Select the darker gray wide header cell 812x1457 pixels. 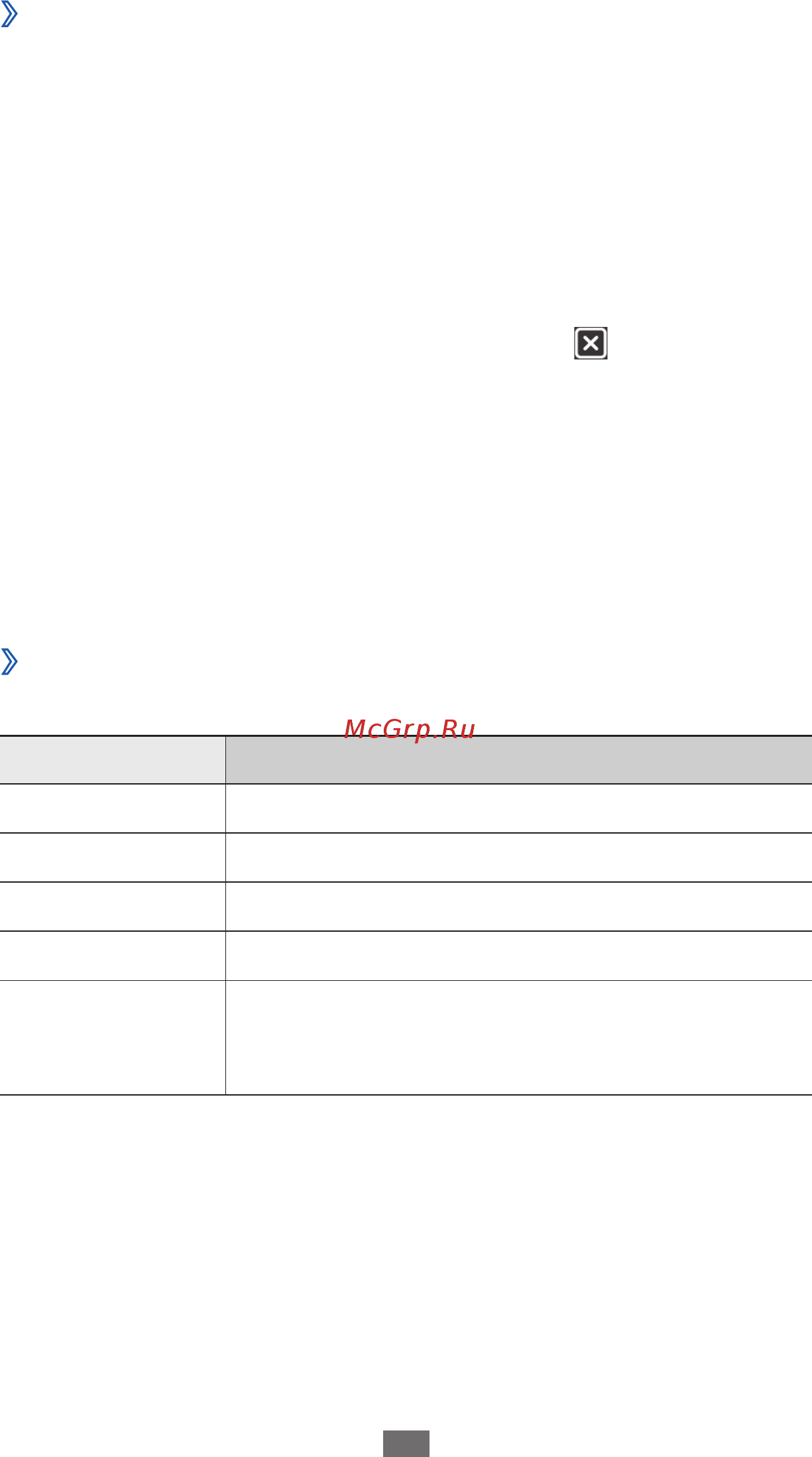coord(519,760)
